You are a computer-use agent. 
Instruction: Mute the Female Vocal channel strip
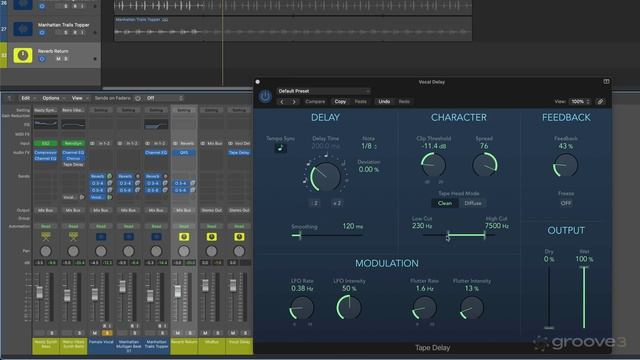(95, 333)
